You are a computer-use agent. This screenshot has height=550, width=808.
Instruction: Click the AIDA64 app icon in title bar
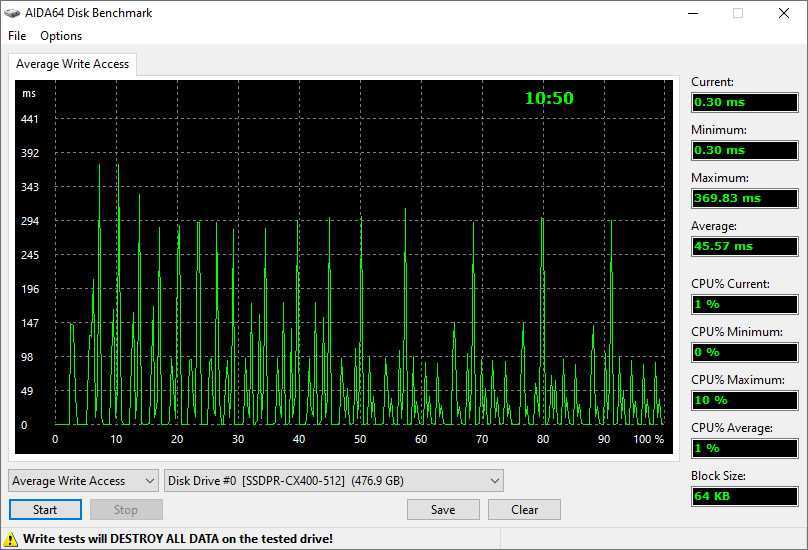13,13
